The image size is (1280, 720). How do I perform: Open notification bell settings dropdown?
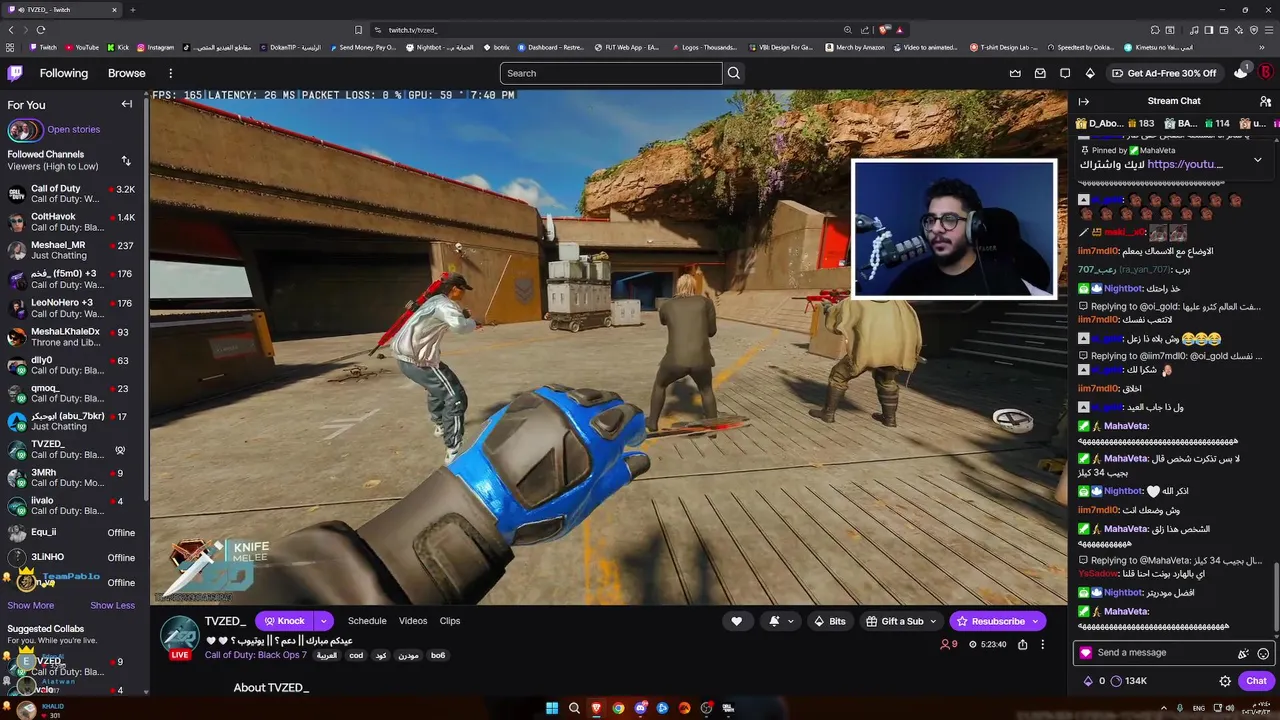(x=781, y=621)
